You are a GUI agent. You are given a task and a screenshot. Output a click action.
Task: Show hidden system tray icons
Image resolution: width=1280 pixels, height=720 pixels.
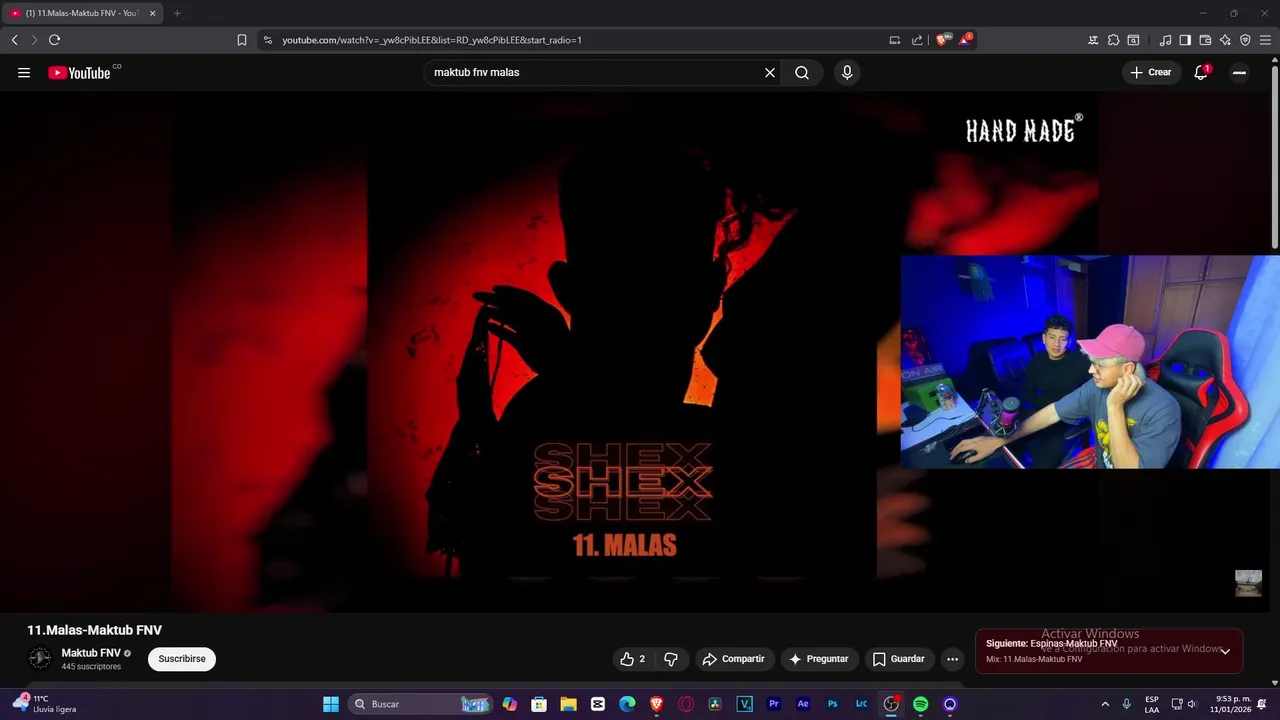(x=1105, y=704)
